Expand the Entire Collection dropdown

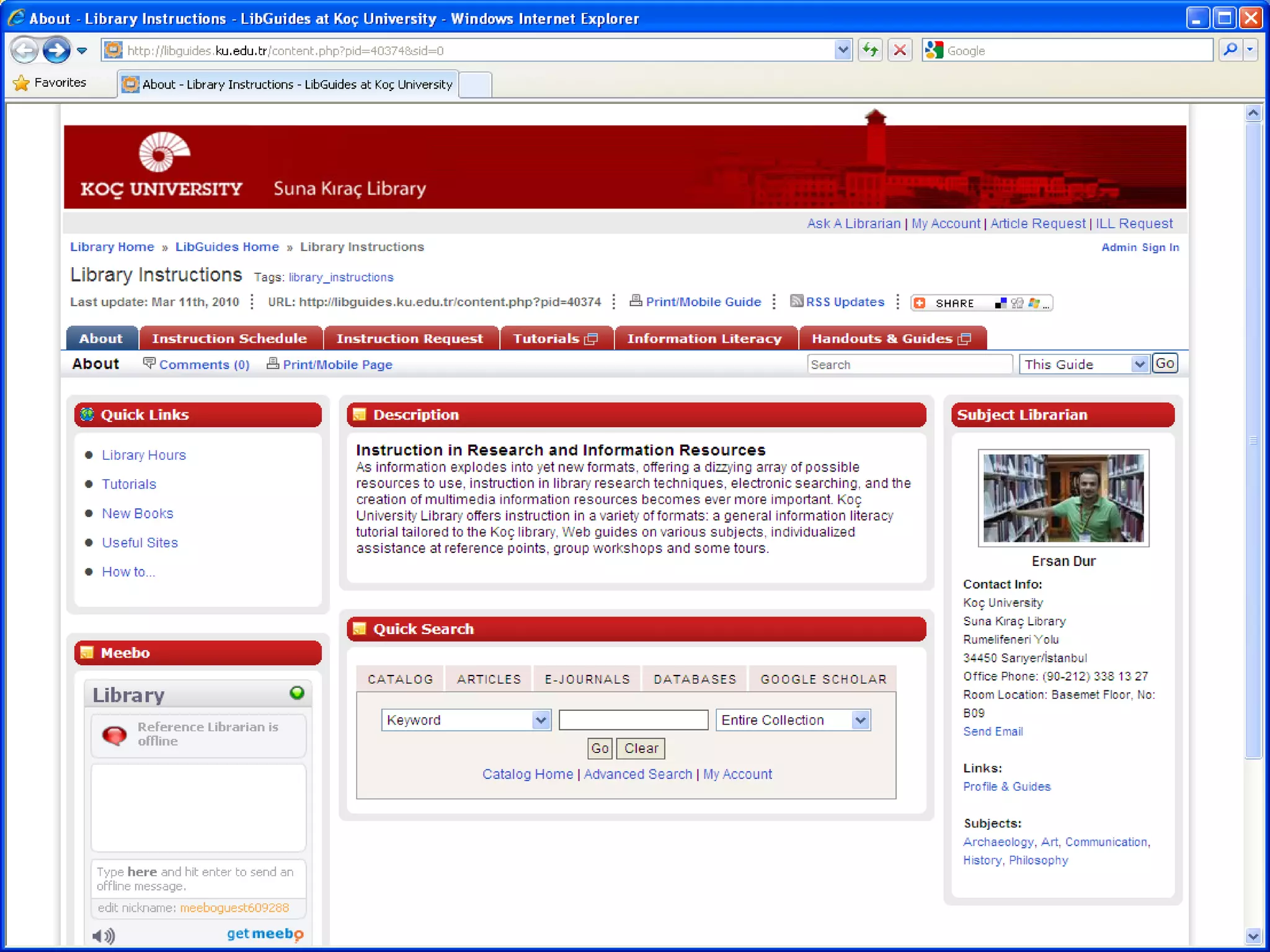coord(860,720)
